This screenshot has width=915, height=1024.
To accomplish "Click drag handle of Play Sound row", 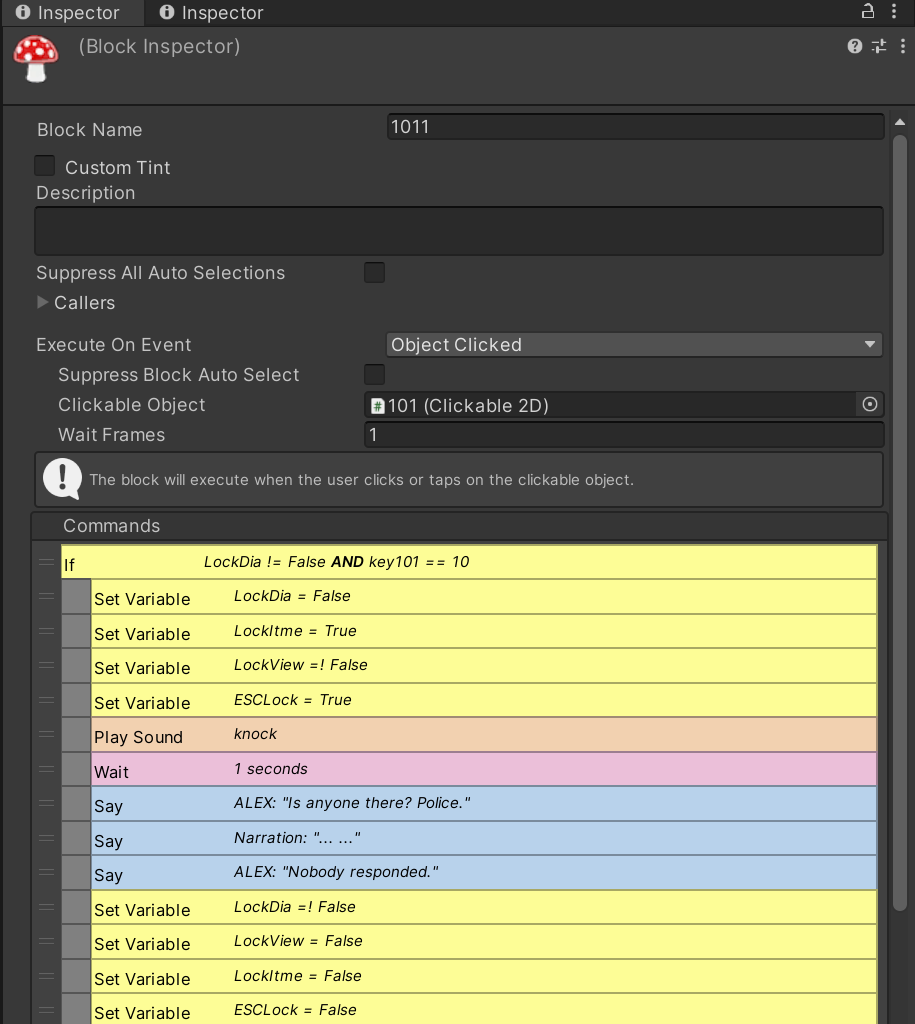I will 46,734.
